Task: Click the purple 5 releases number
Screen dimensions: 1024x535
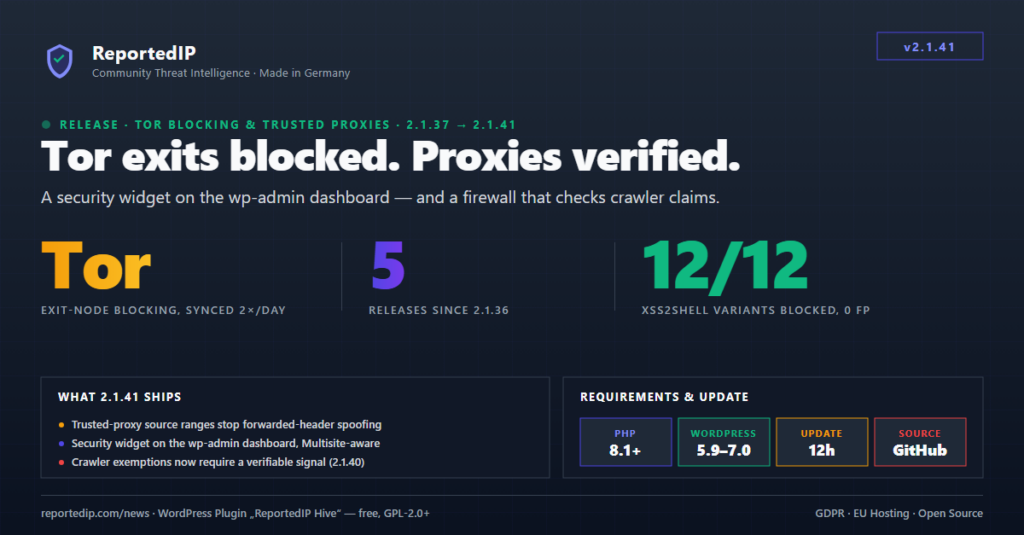Action: 388,265
